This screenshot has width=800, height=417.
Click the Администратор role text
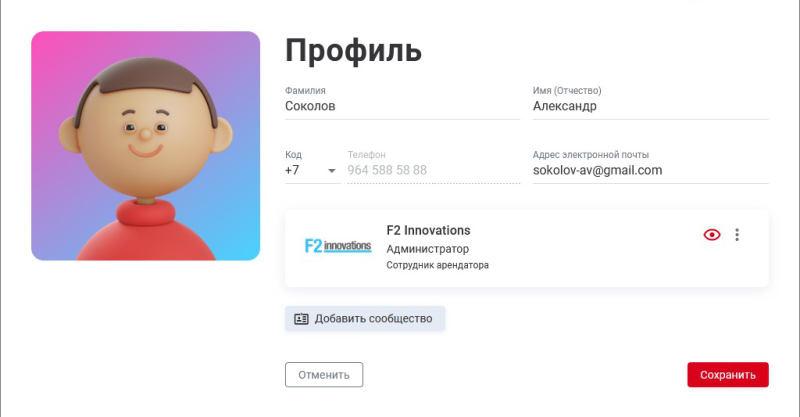click(427, 249)
